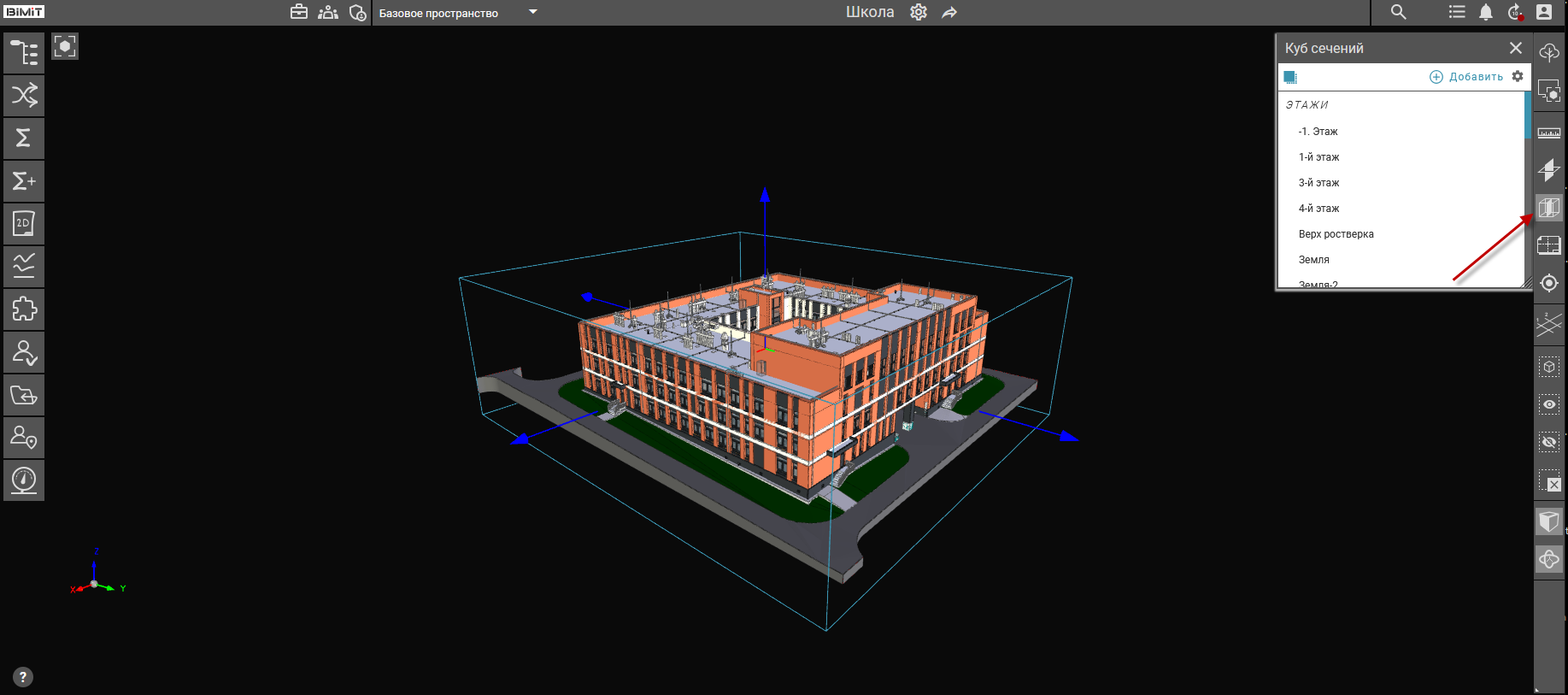This screenshot has height=695, width=1568.
Task: Open the floor plan view tool
Action: [x=1548, y=245]
